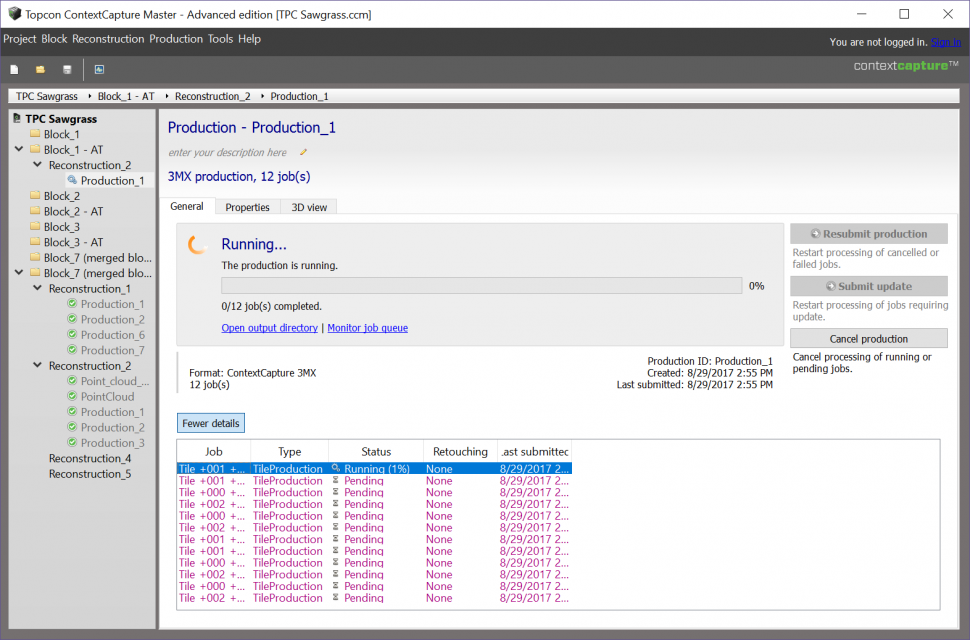The image size is (970, 640).
Task: Click the running status icon in the highlighted job row
Action: [x=336, y=469]
